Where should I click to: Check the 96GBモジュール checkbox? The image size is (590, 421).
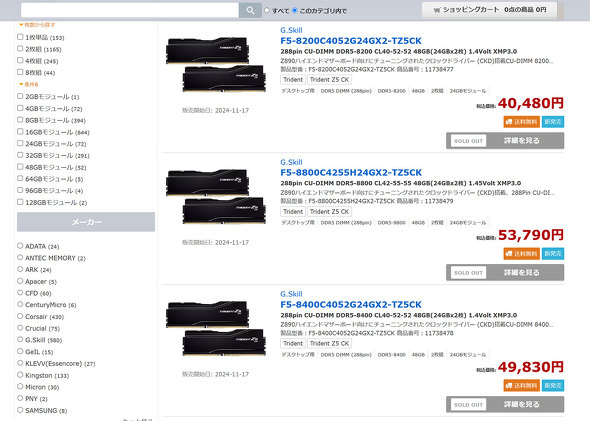click(x=20, y=190)
